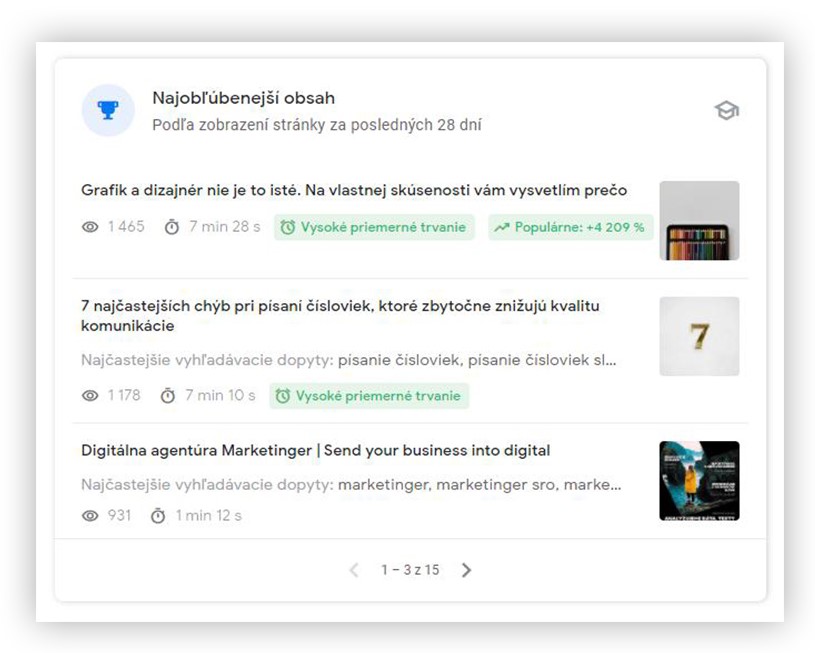
Task: Open the article 7 najčastejších chýb pri písaní čísloviek
Action: [340, 316]
